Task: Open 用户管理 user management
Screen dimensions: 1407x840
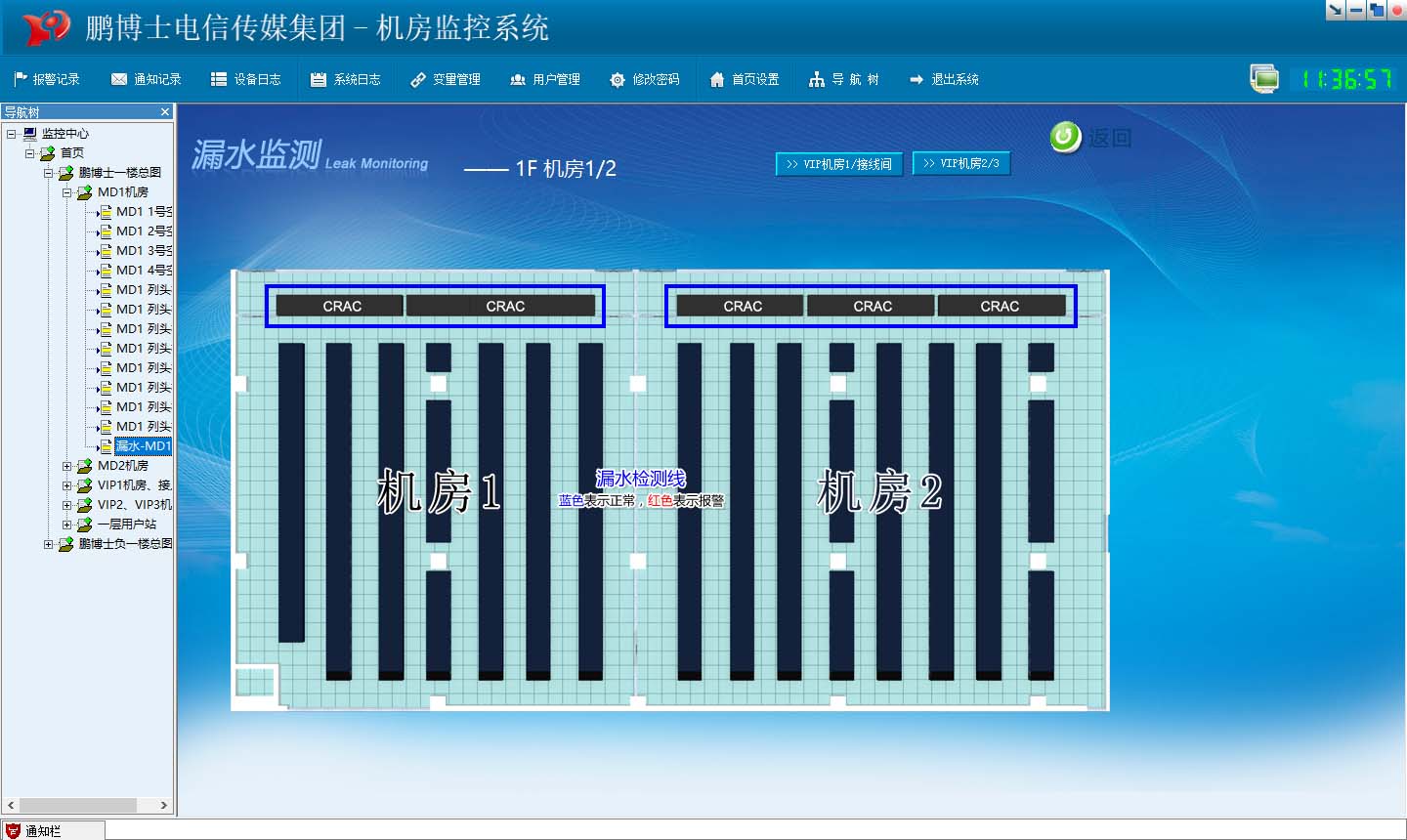Action: [x=545, y=79]
